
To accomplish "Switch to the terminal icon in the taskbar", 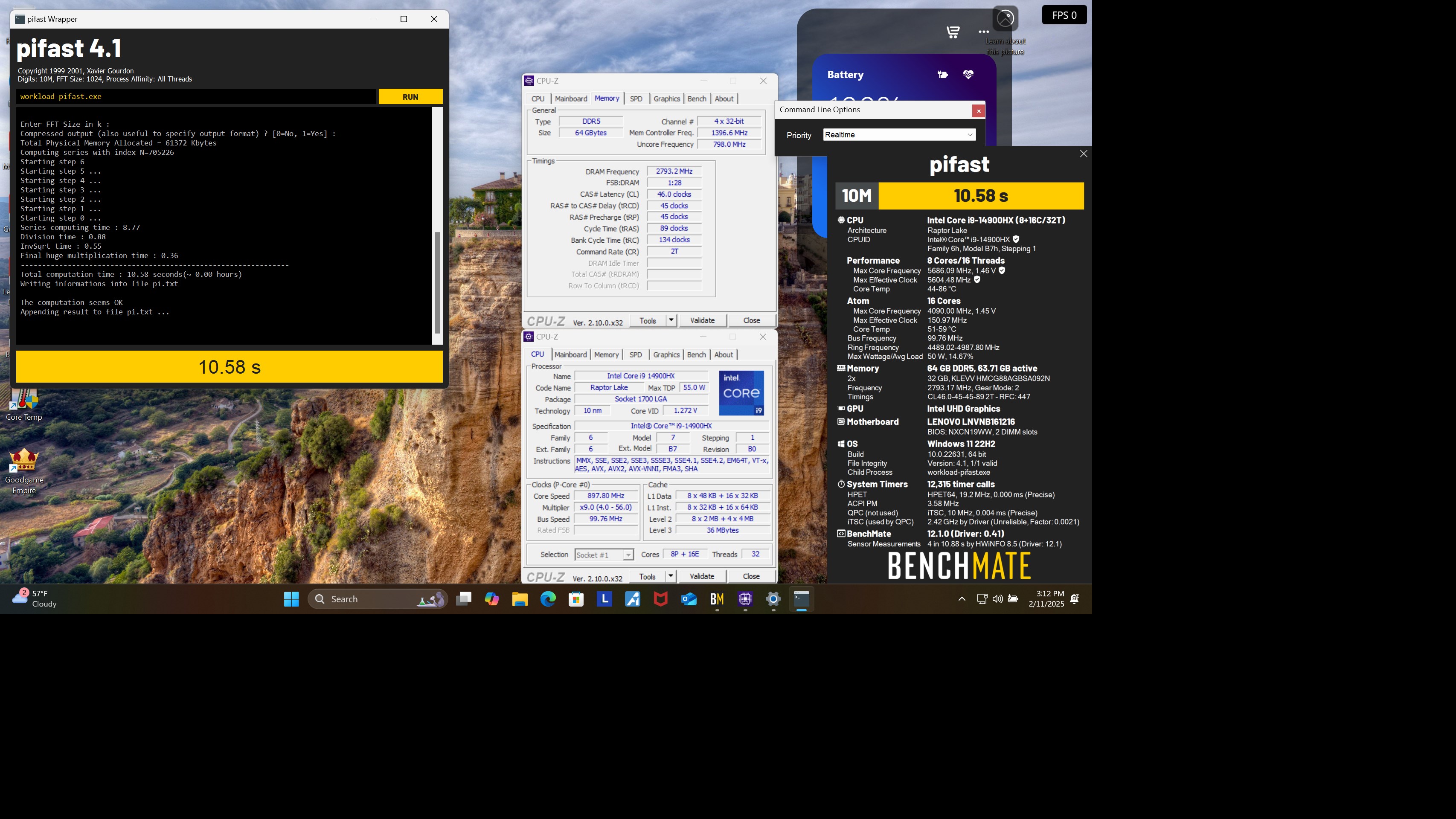I will [x=802, y=599].
